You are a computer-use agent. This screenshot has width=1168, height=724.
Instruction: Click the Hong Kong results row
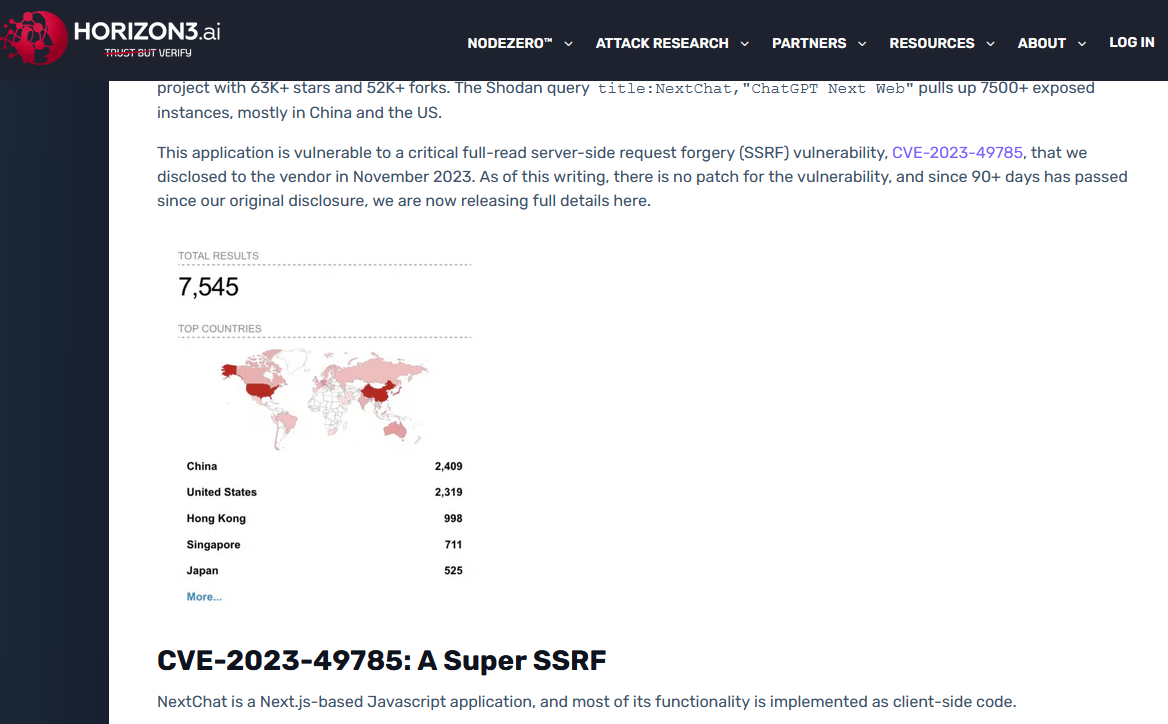pyautogui.click(x=324, y=518)
